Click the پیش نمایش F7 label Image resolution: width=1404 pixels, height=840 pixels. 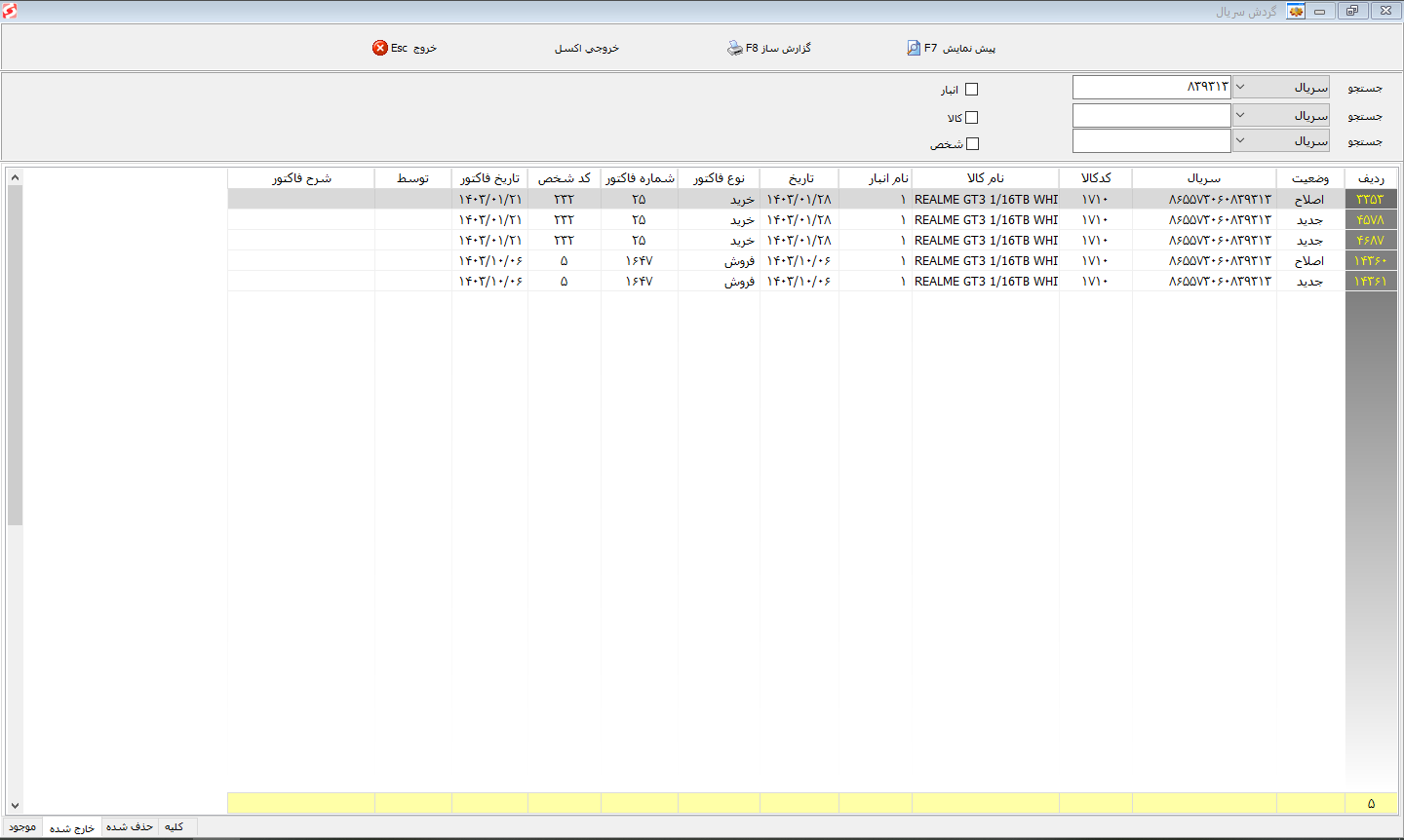coord(960,48)
